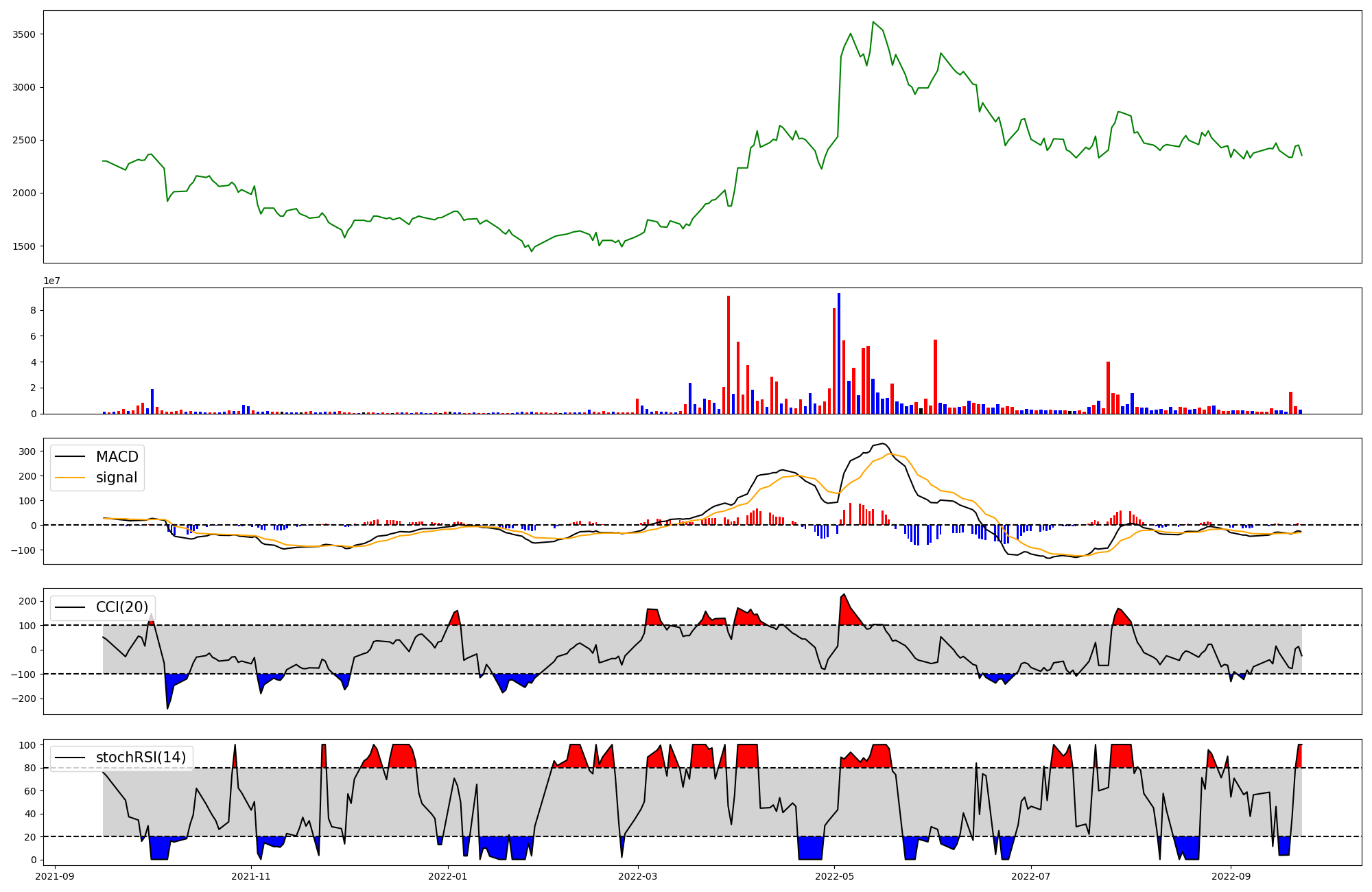
Task: Click the 40 tick on stochRSI axis
Action: pyautogui.click(x=30, y=814)
